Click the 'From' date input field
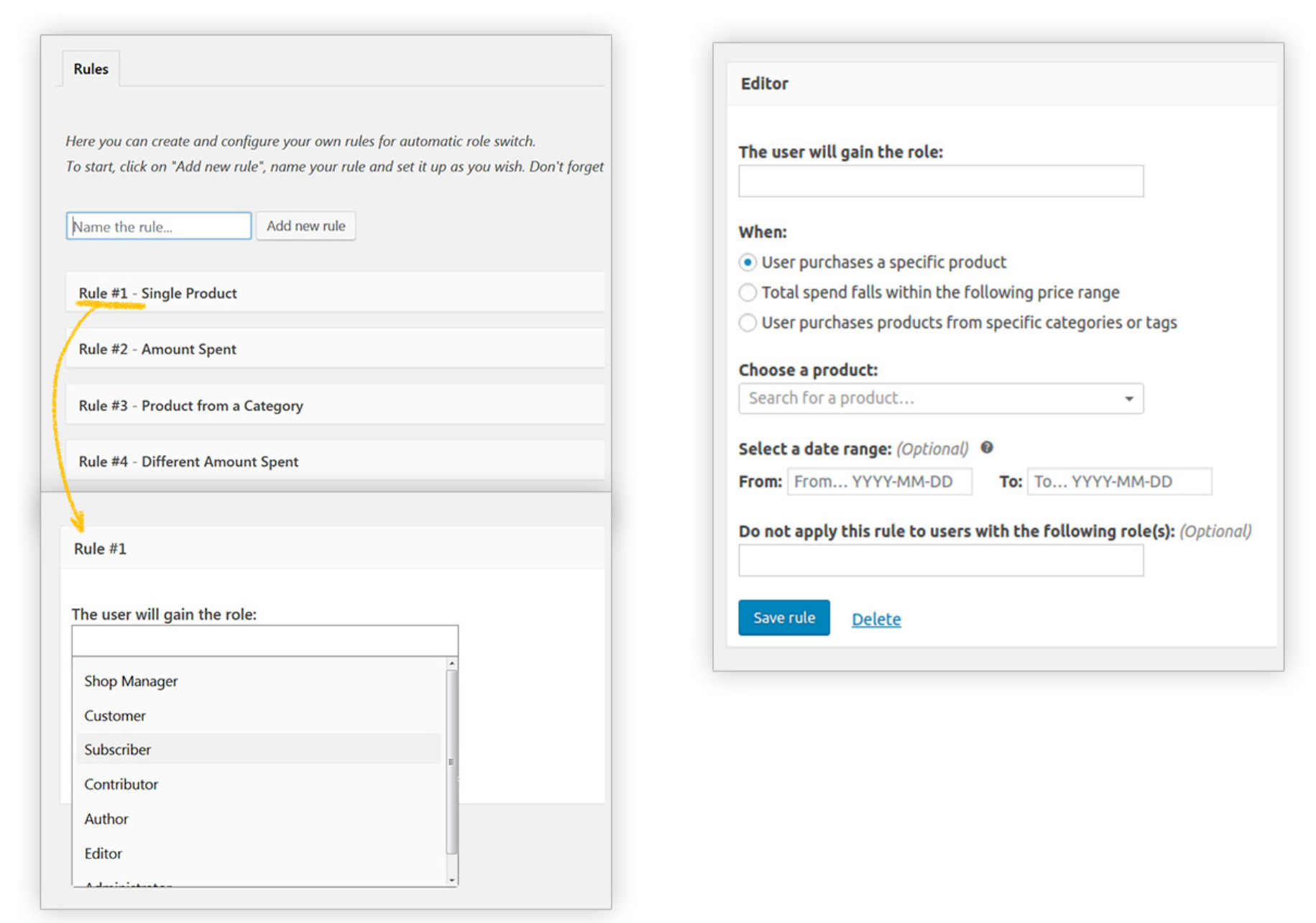 point(879,482)
